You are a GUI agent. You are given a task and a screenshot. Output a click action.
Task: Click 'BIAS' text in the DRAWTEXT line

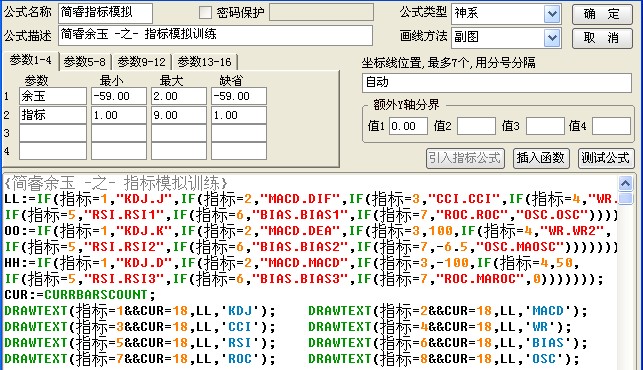coord(548,343)
